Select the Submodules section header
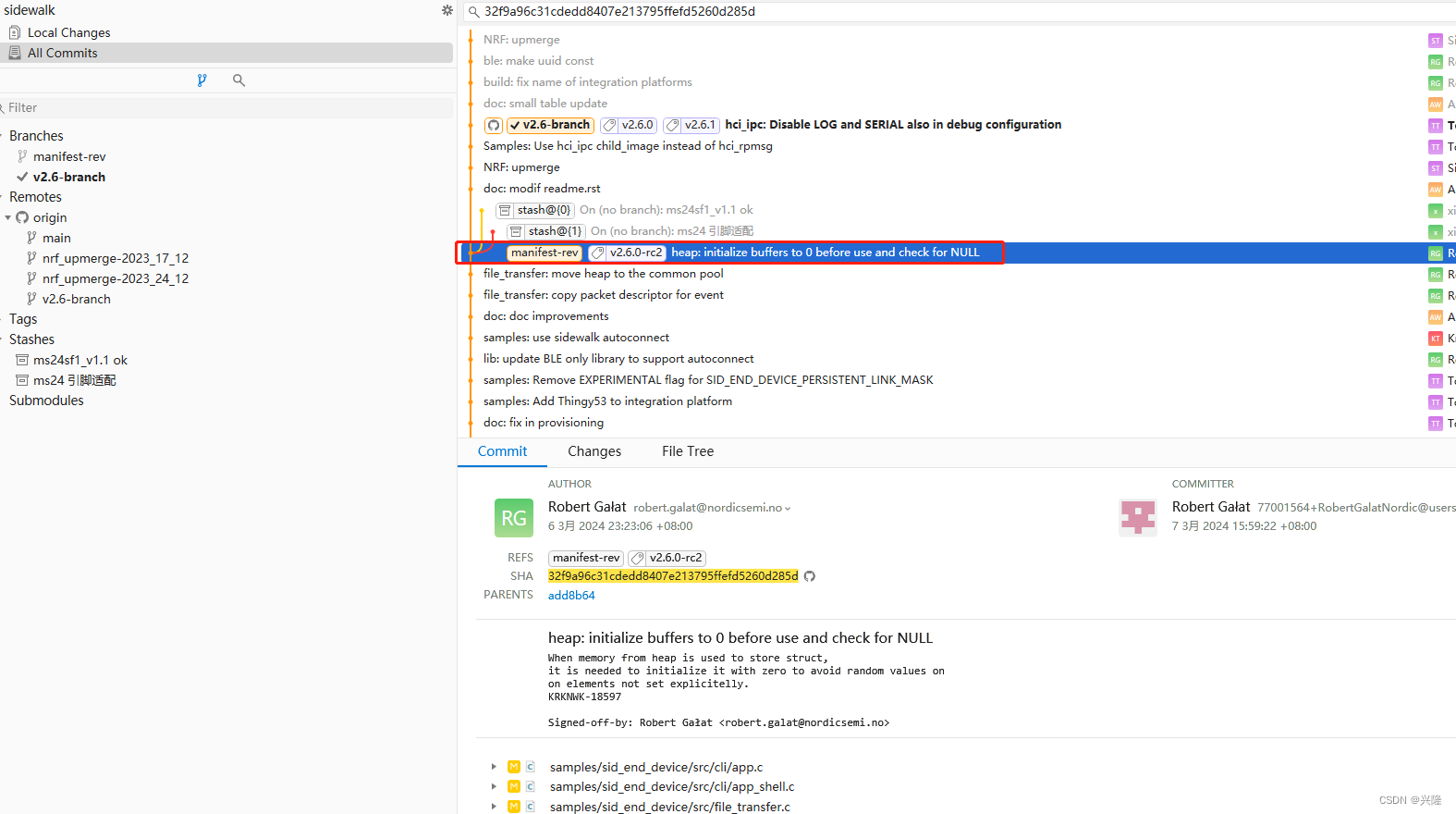This screenshot has height=814, width=1456. click(x=46, y=401)
